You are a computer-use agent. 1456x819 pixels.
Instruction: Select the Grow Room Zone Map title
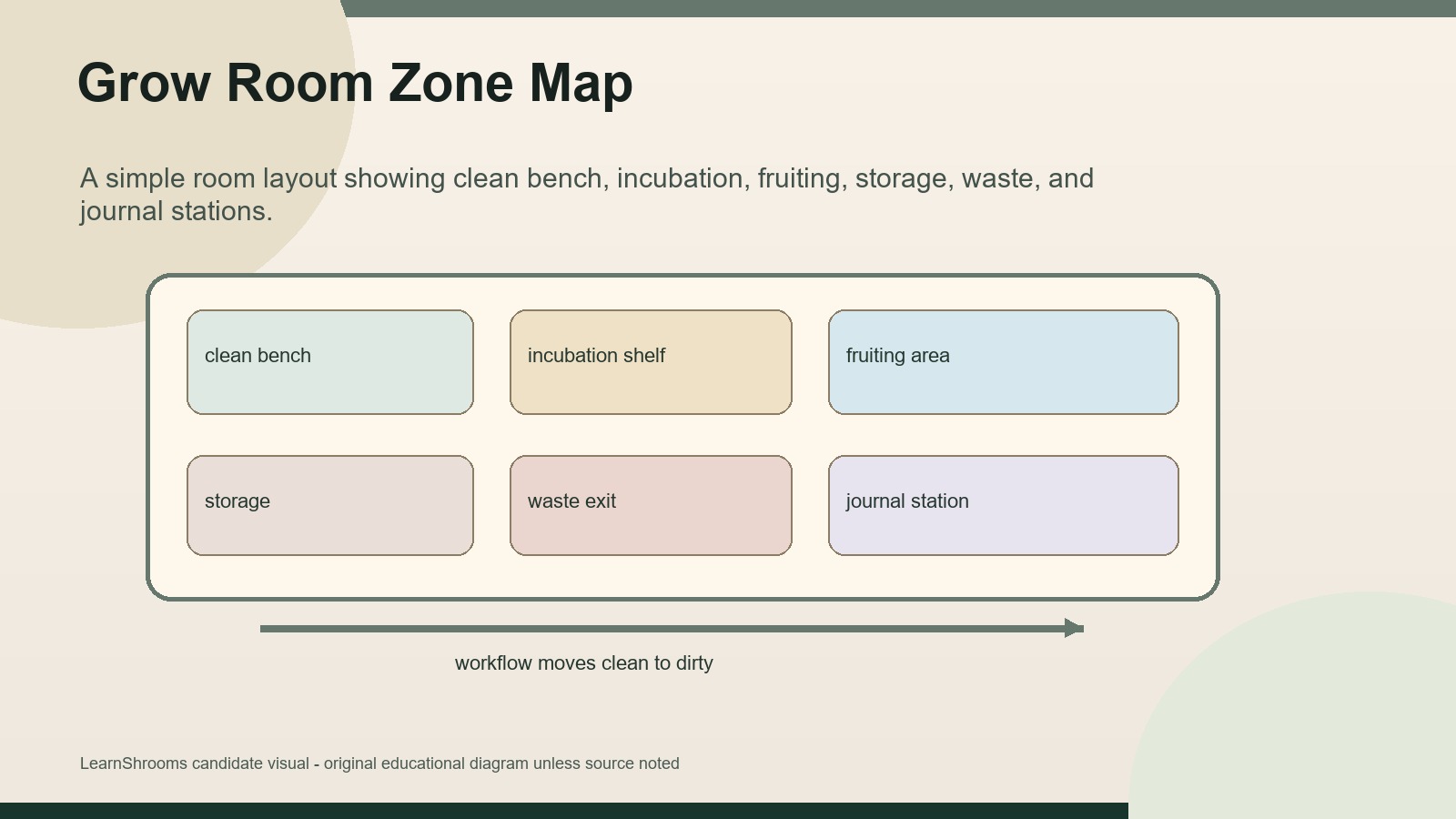pos(355,84)
